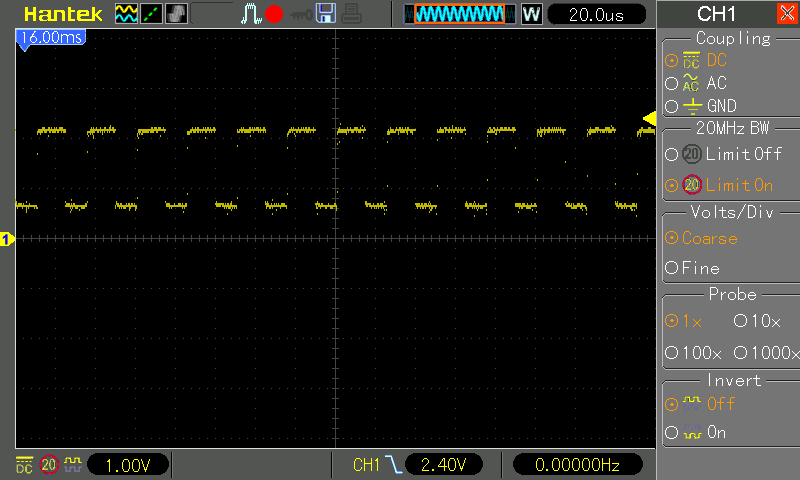This screenshot has height=480, width=800.
Task: Click the YT waveform mode icon
Action: pyautogui.click(x=126, y=14)
